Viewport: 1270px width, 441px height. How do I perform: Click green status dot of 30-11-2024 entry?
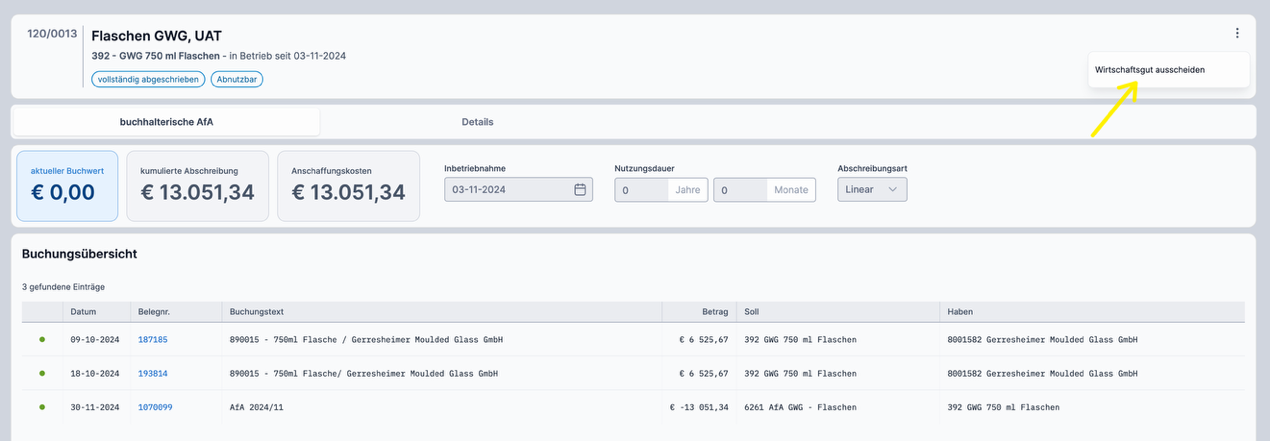pyautogui.click(x=42, y=407)
